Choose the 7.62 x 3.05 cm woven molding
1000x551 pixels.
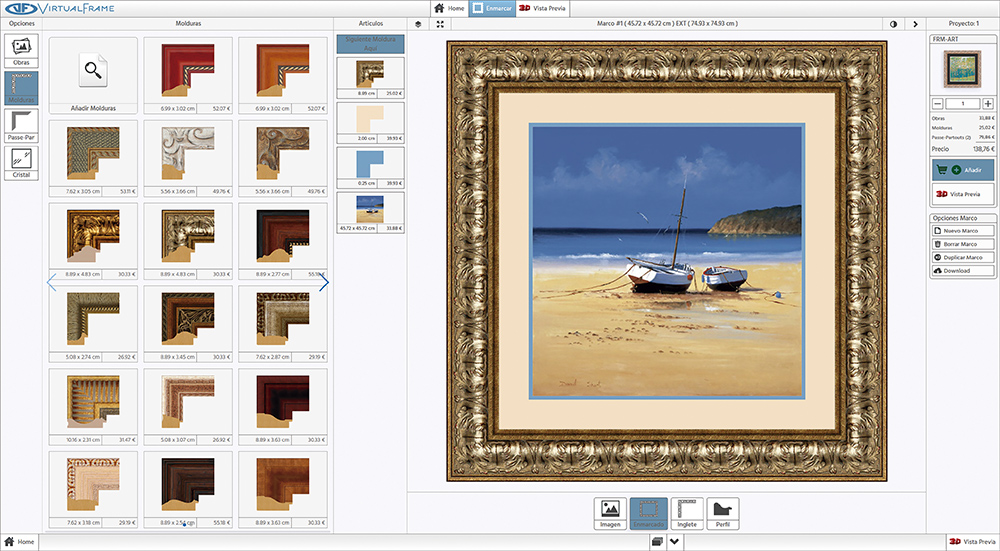pyautogui.click(x=93, y=158)
